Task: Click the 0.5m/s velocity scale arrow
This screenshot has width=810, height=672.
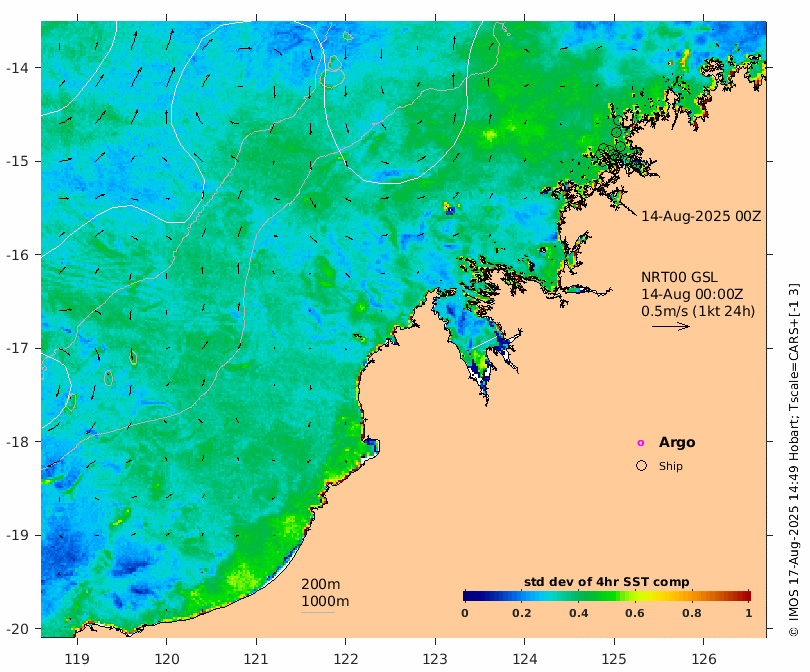Action: click(x=671, y=326)
